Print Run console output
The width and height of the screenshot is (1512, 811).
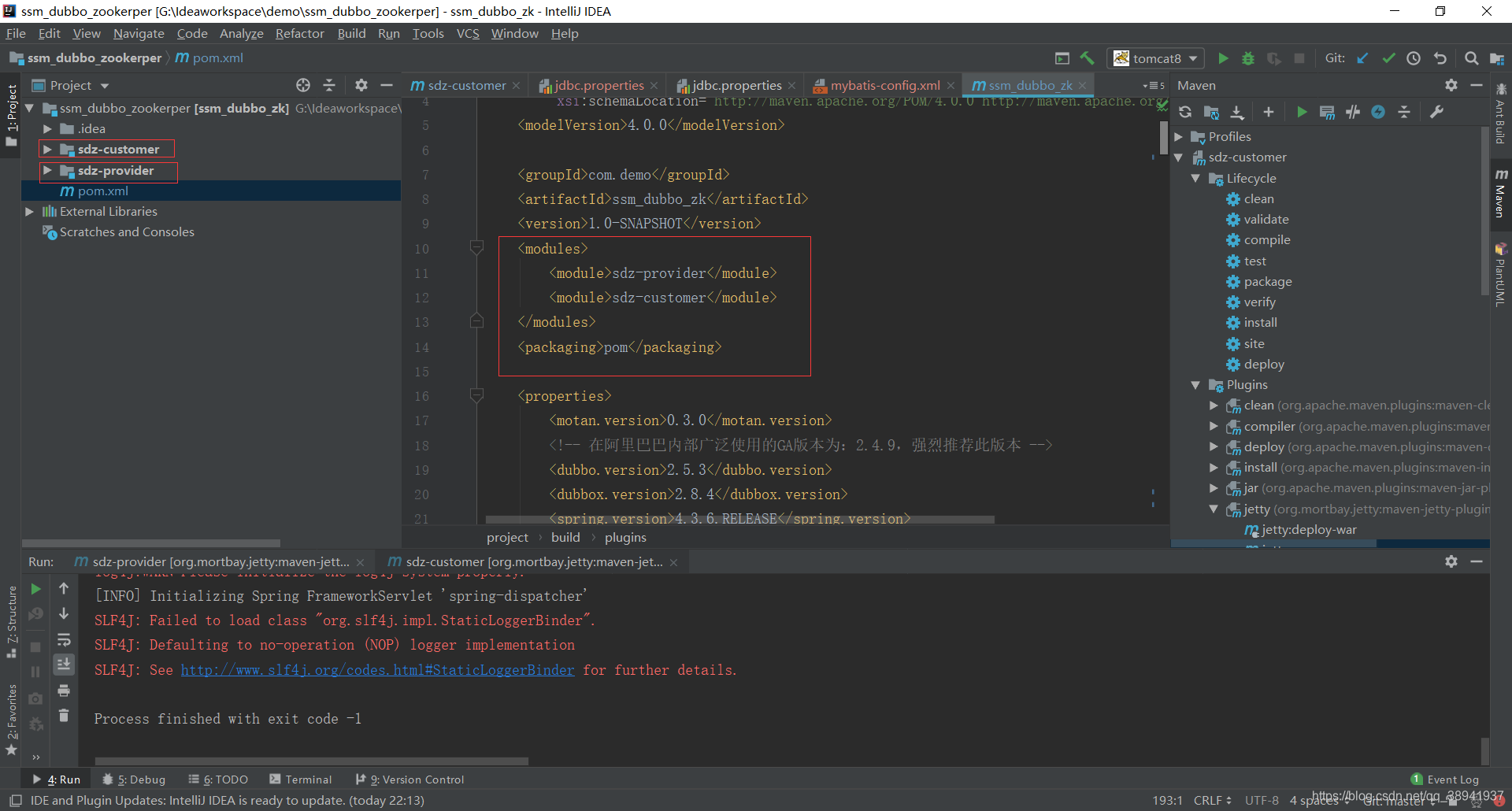64,691
